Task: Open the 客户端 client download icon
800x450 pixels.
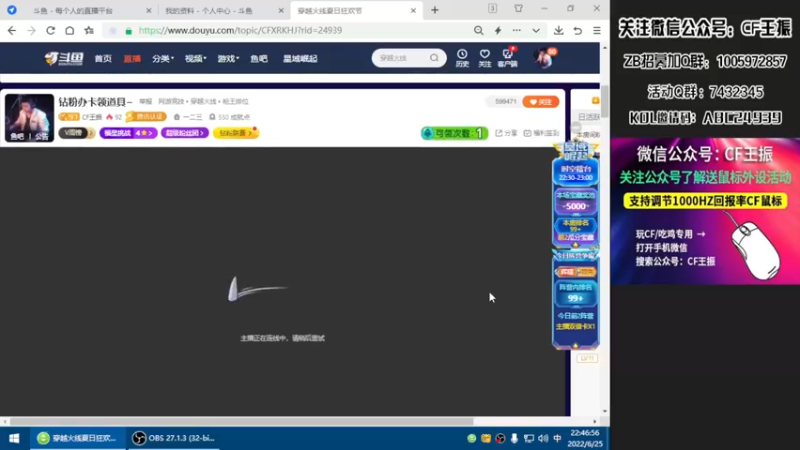Action: pos(507,58)
